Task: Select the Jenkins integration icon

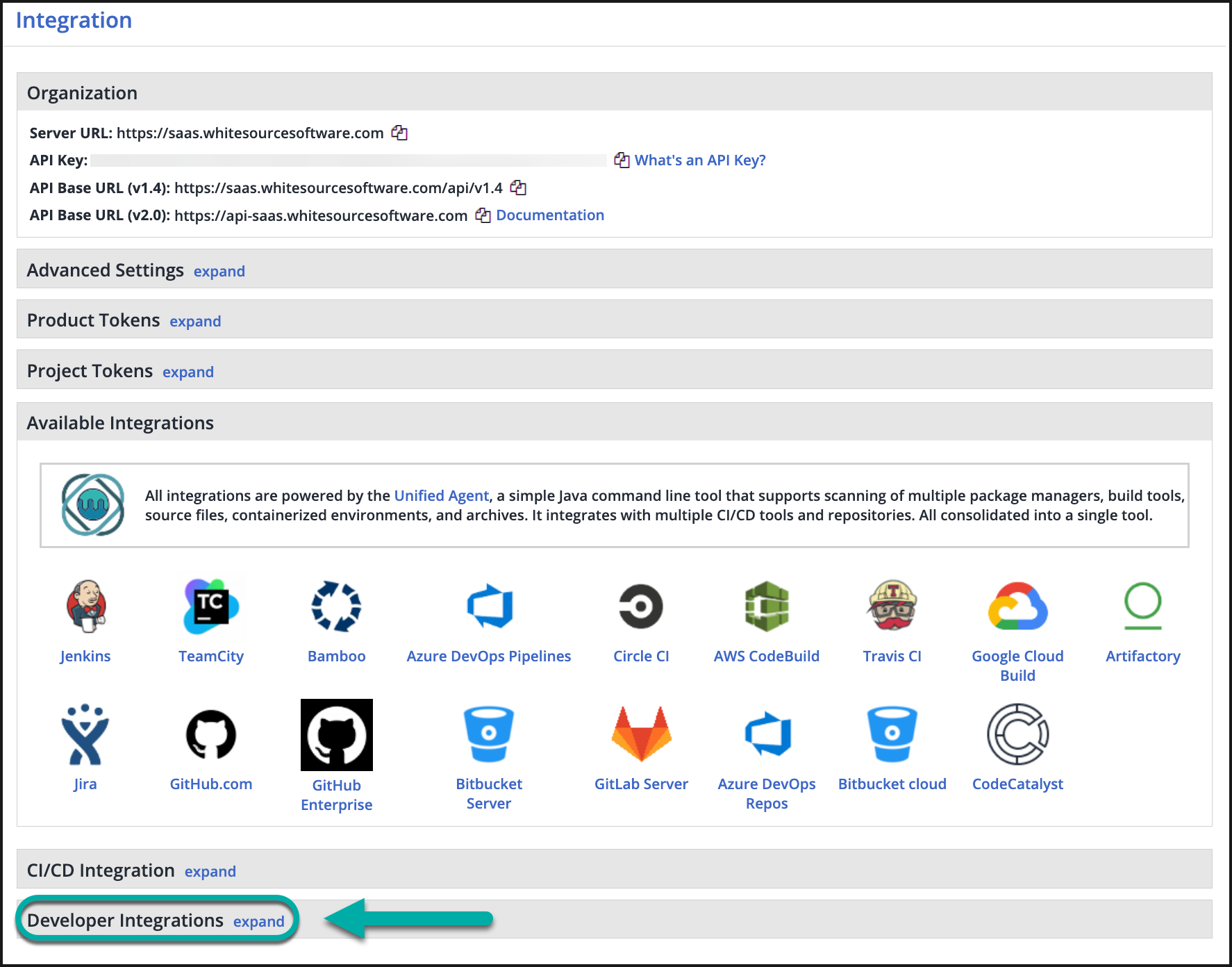Action: click(85, 608)
